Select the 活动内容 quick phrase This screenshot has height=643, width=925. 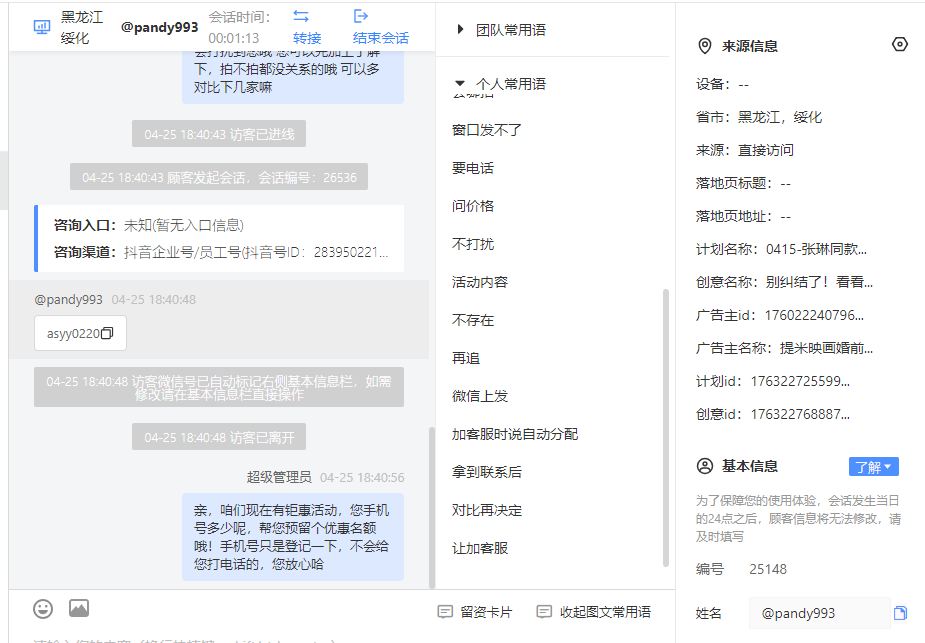click(480, 282)
